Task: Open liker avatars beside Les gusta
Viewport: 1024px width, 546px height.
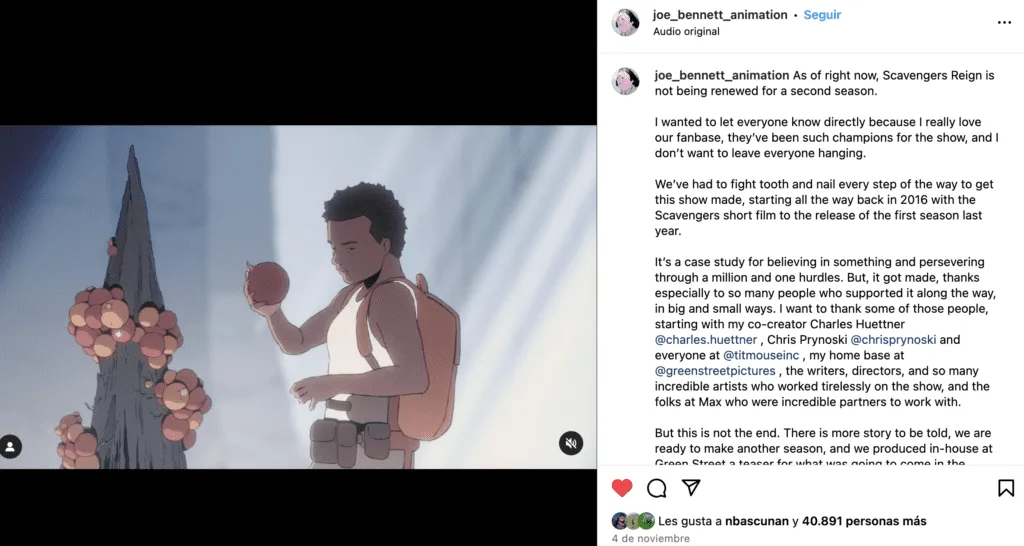Action: [x=633, y=521]
